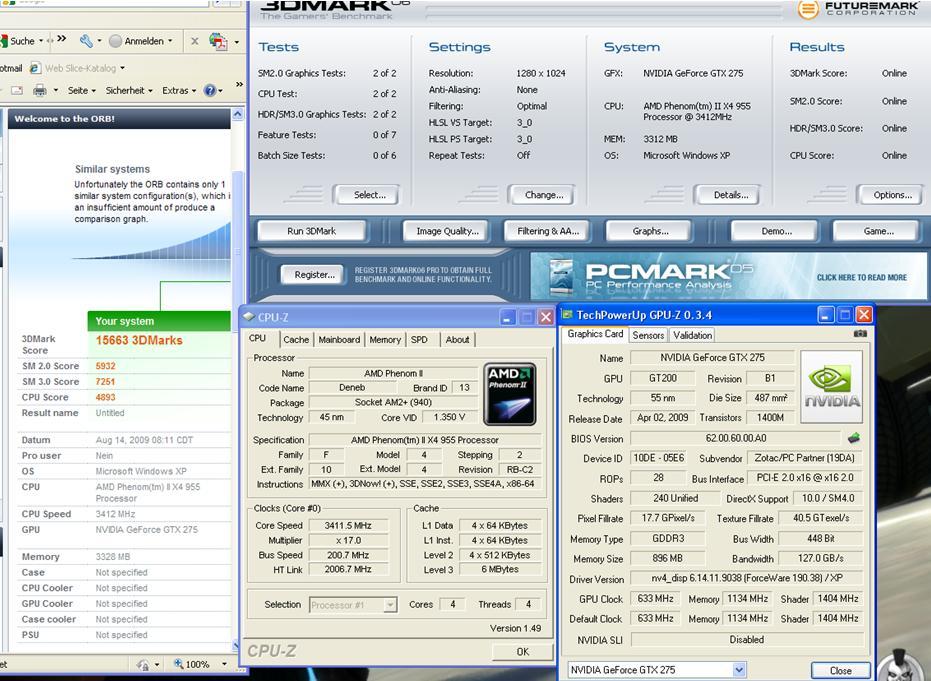
Task: Click the Details... button under System
Action: coord(731,195)
